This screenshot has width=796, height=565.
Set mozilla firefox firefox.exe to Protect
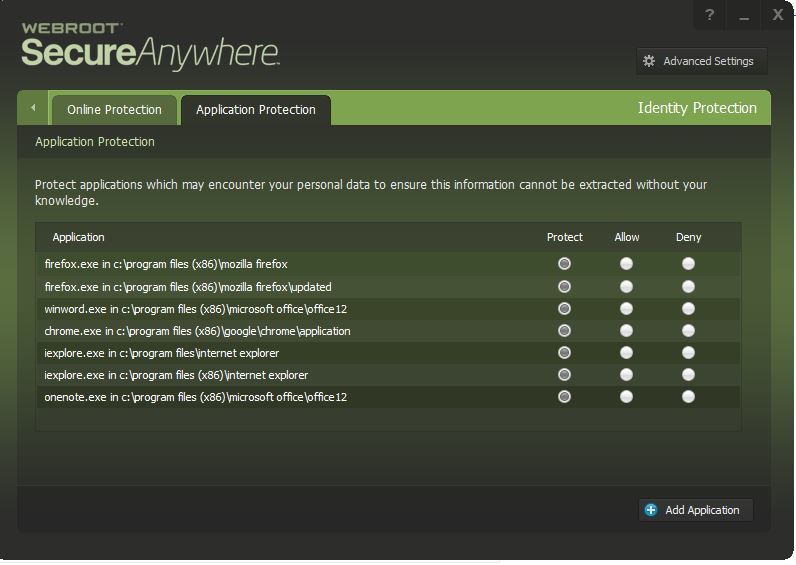[x=565, y=263]
